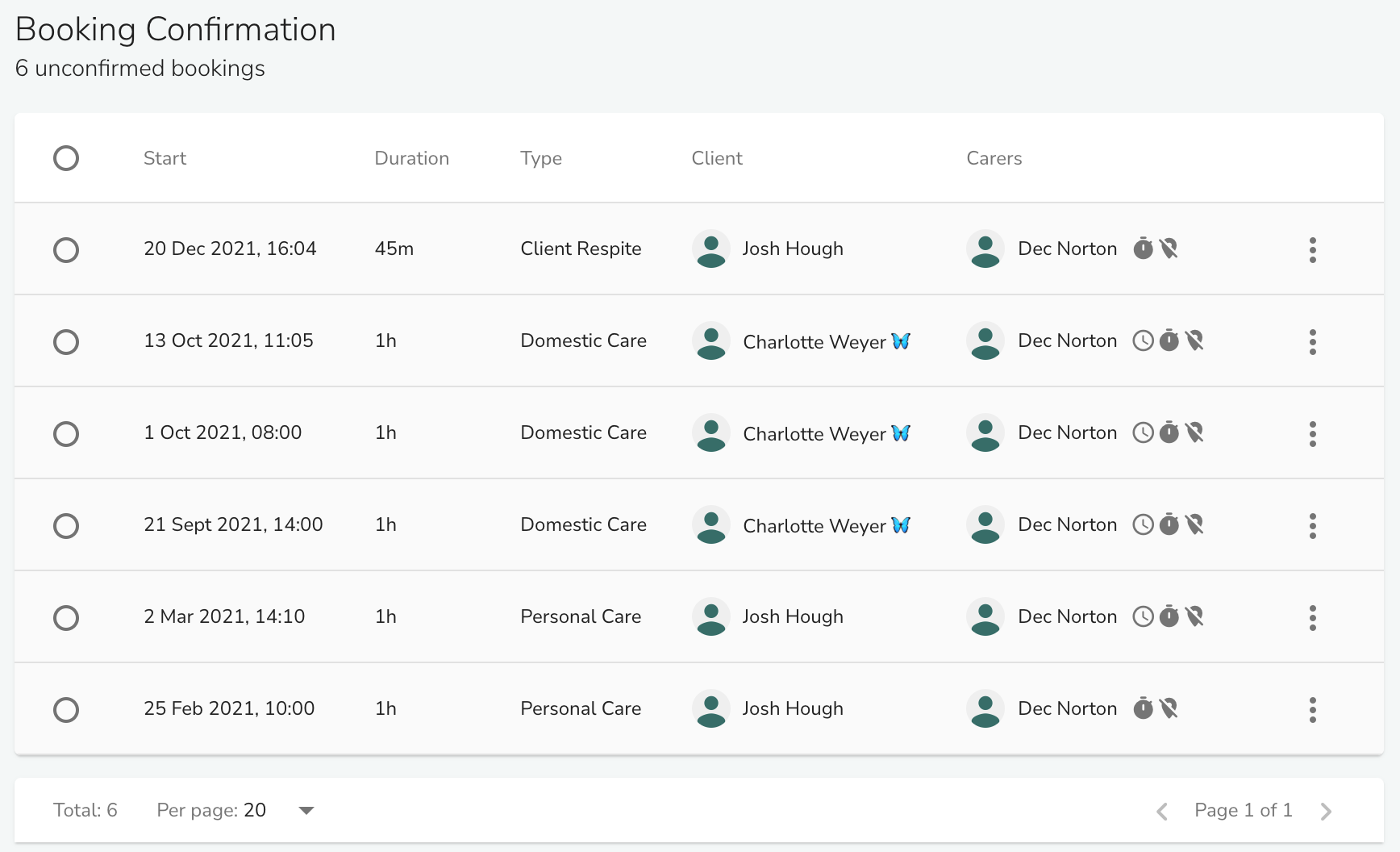Open more options for 1 Oct 2021 booking
Screen dimensions: 1400x852
tap(1313, 434)
